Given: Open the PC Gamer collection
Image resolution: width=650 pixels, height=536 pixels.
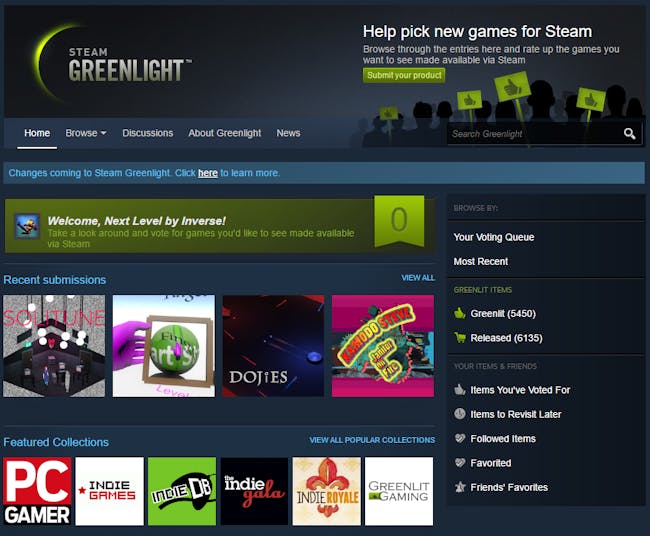Looking at the screenshot, I should (37, 491).
